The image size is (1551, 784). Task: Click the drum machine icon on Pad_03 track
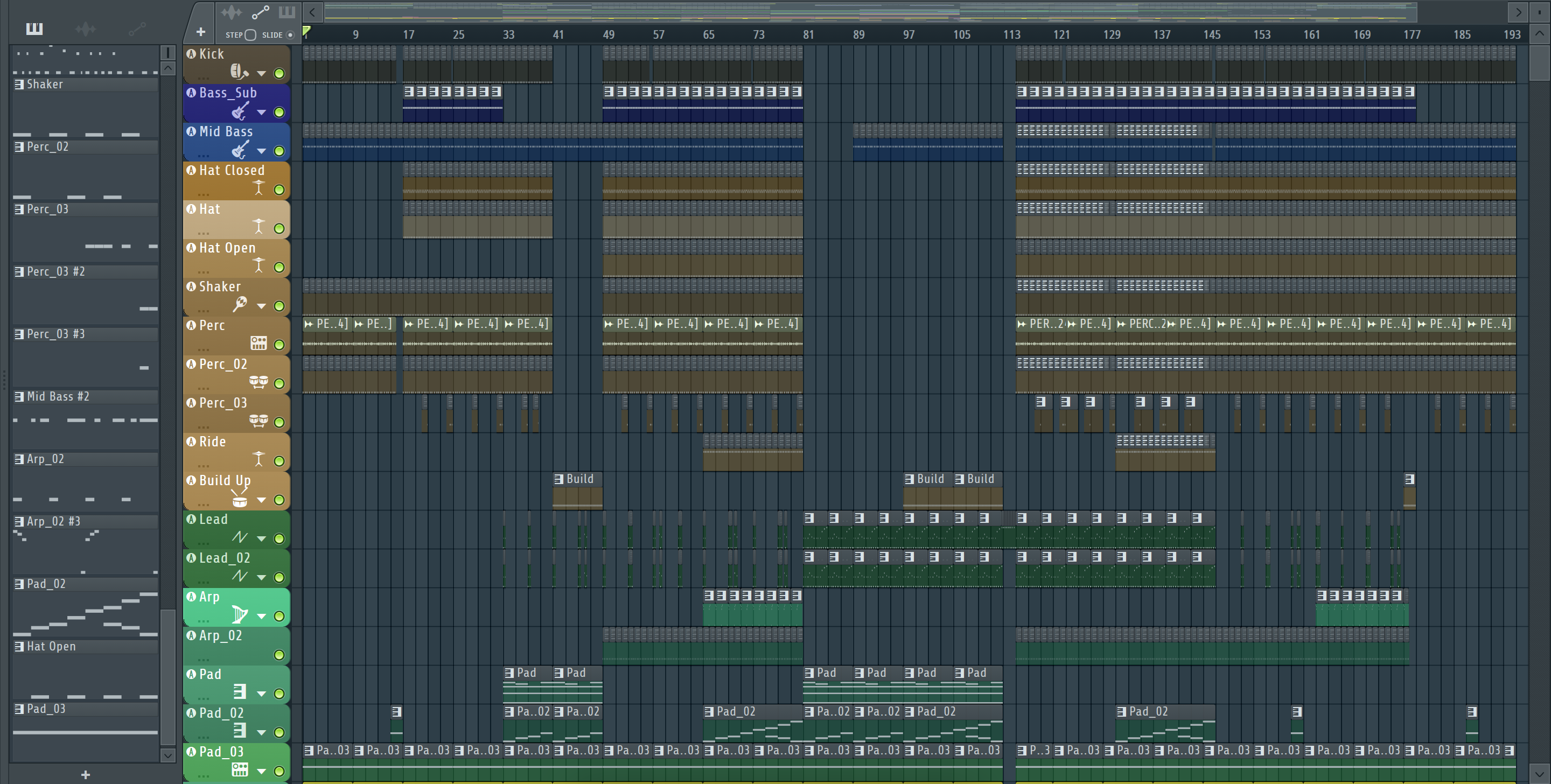pos(240,769)
